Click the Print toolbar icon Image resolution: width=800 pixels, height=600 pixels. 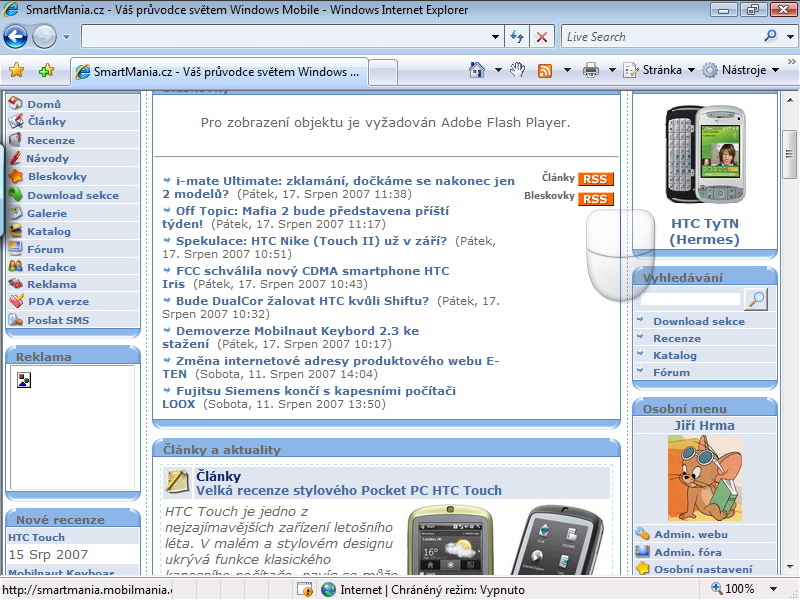coord(591,70)
